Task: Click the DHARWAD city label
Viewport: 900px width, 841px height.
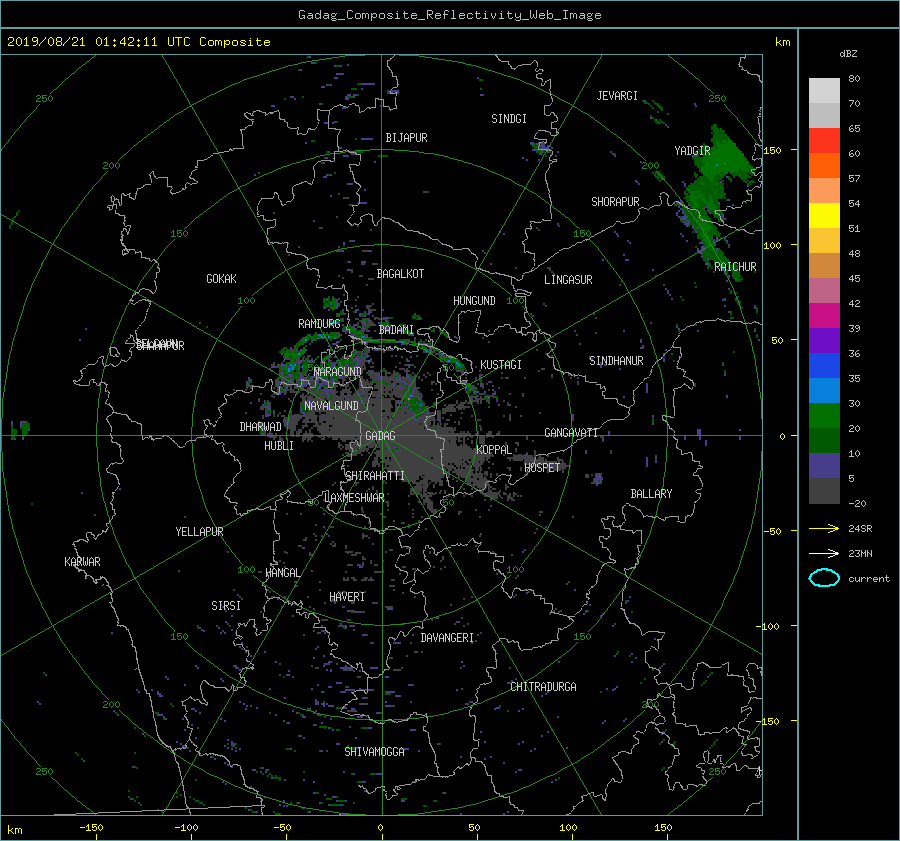Action: pos(260,427)
